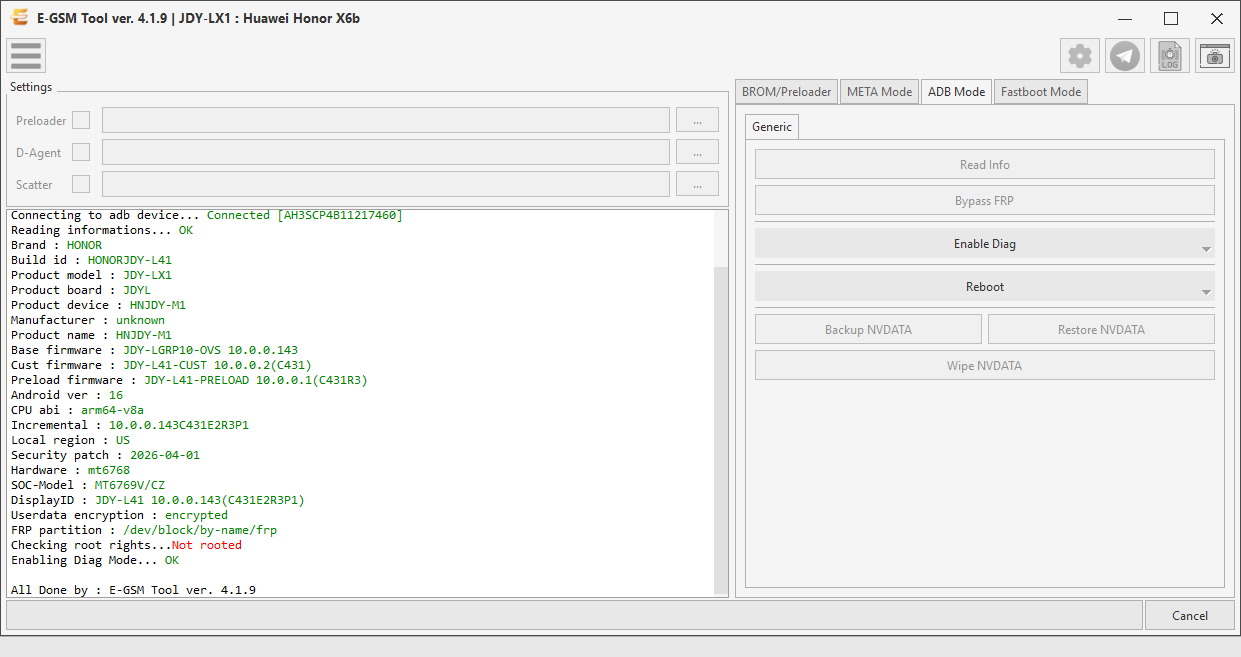This screenshot has width=1241, height=657.
Task: Click the 'FRP partition' log line
Action: pyautogui.click(x=144, y=530)
